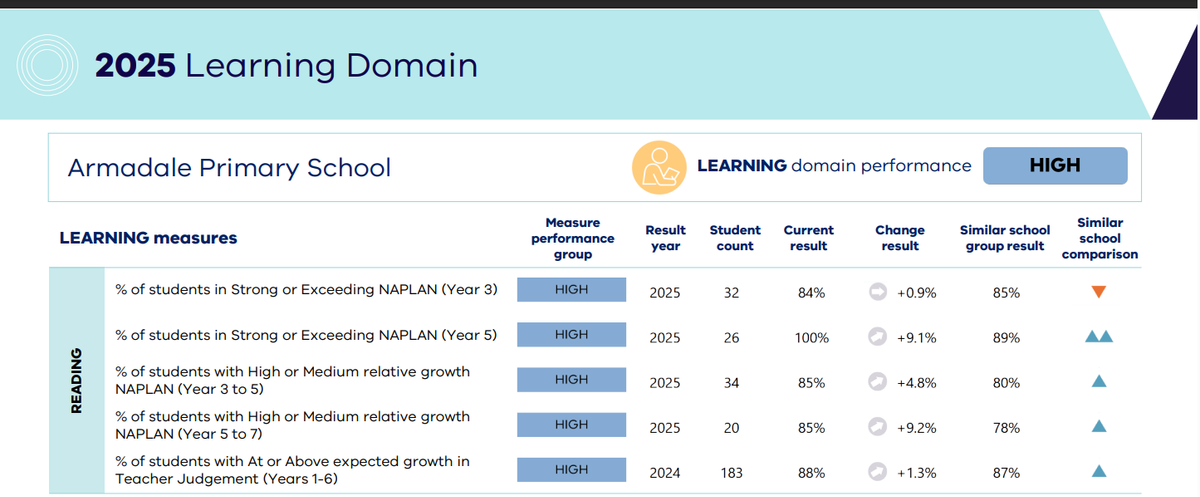Click HIGH badge for Year 3 NAPLAN reading
Screen dimensions: 1200x497
571,290
